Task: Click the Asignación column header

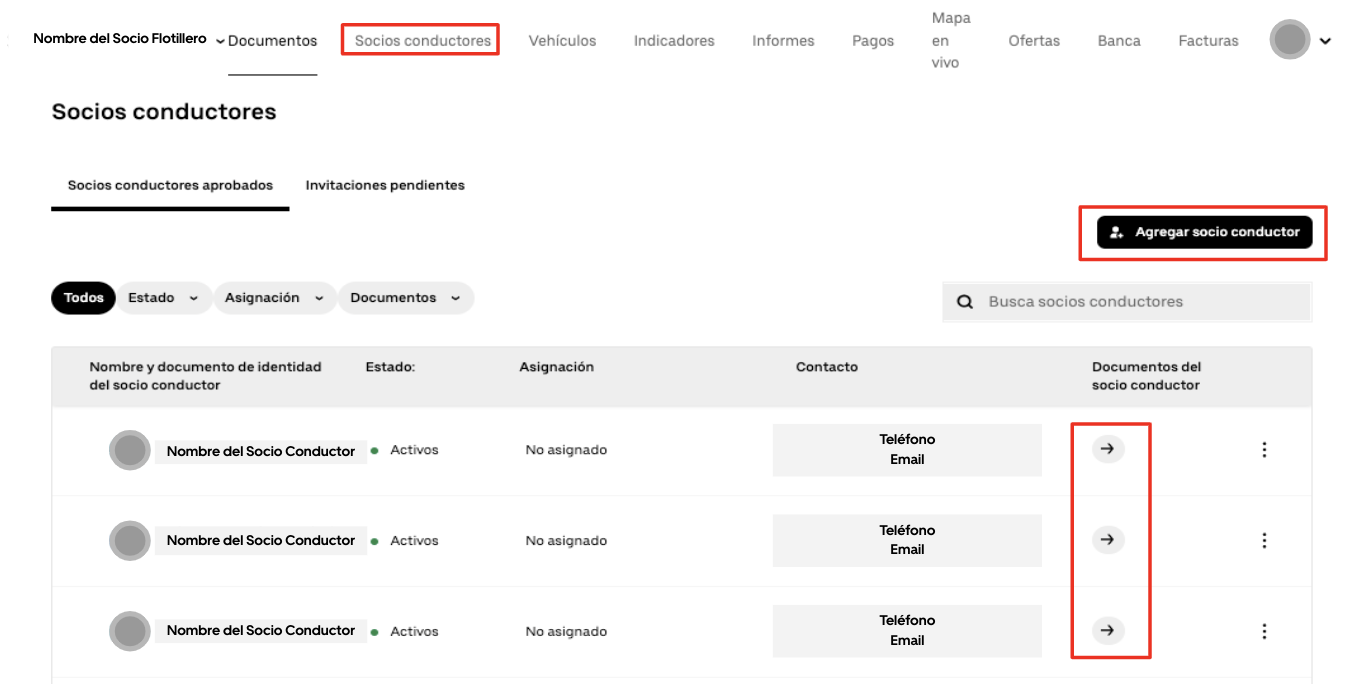Action: [556, 367]
